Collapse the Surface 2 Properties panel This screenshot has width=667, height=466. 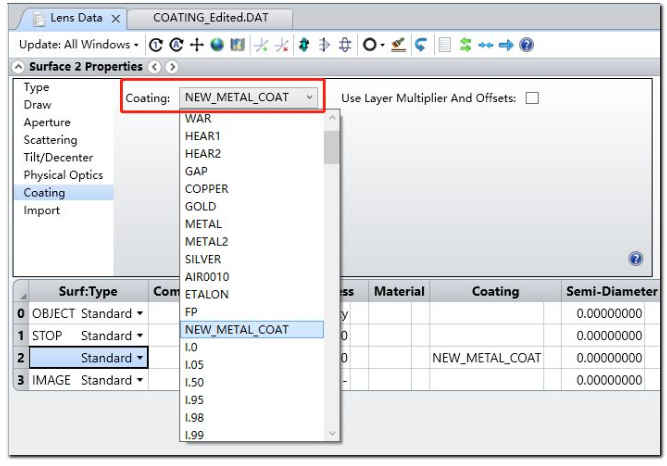pos(18,67)
